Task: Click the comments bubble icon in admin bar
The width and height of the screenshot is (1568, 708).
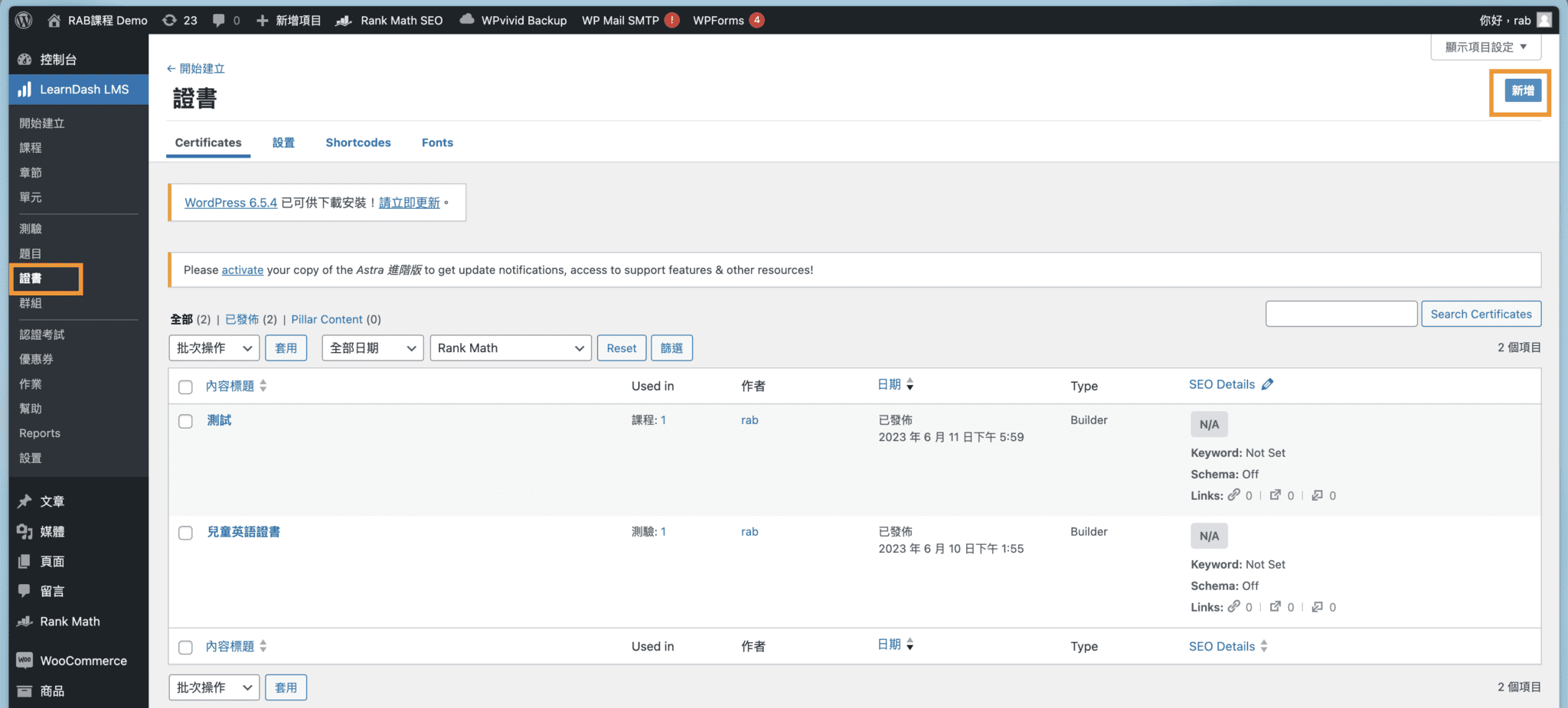Action: click(219, 20)
